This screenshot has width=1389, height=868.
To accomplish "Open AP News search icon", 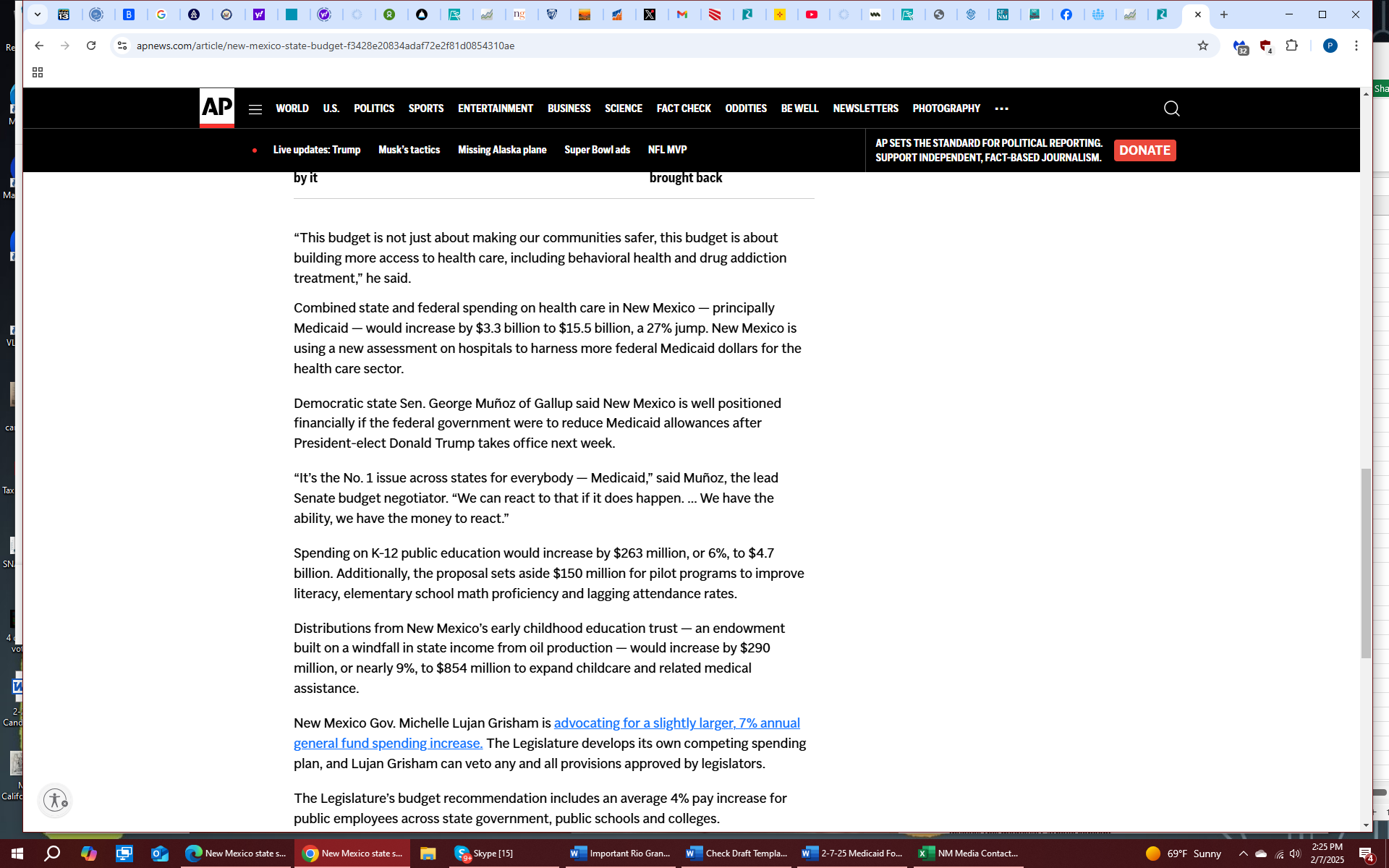I will (1171, 109).
